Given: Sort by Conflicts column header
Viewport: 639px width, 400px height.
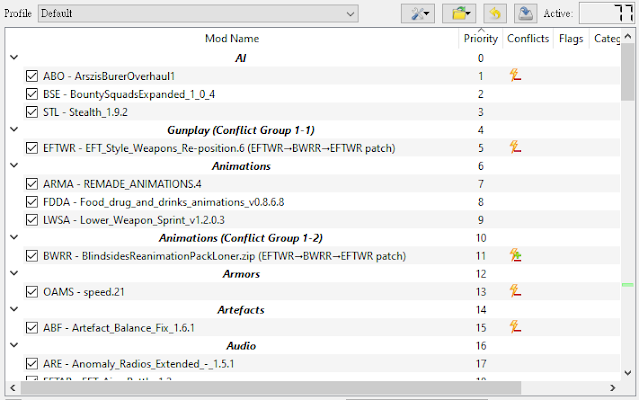Looking at the screenshot, I should pos(528,38).
